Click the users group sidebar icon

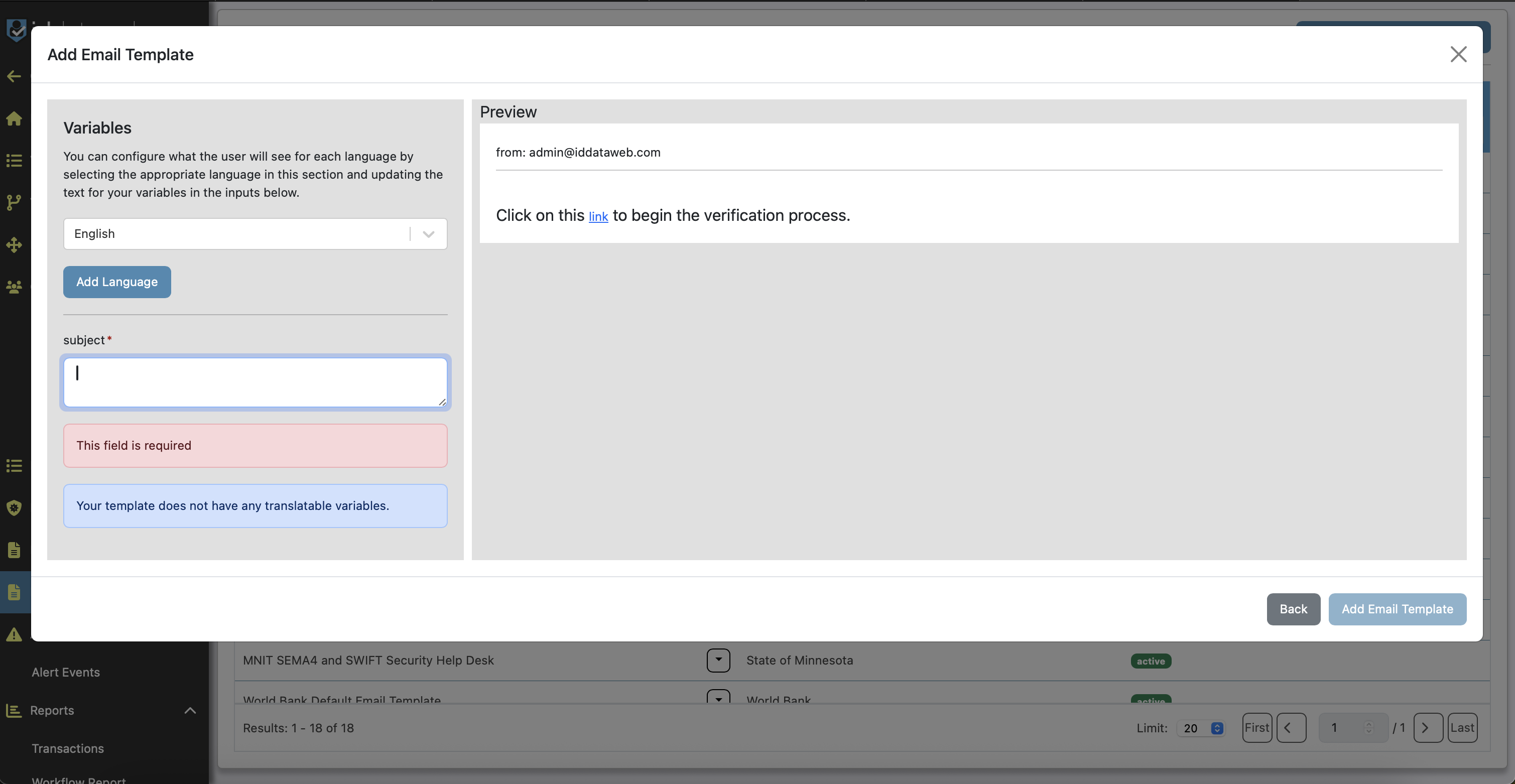[x=14, y=287]
